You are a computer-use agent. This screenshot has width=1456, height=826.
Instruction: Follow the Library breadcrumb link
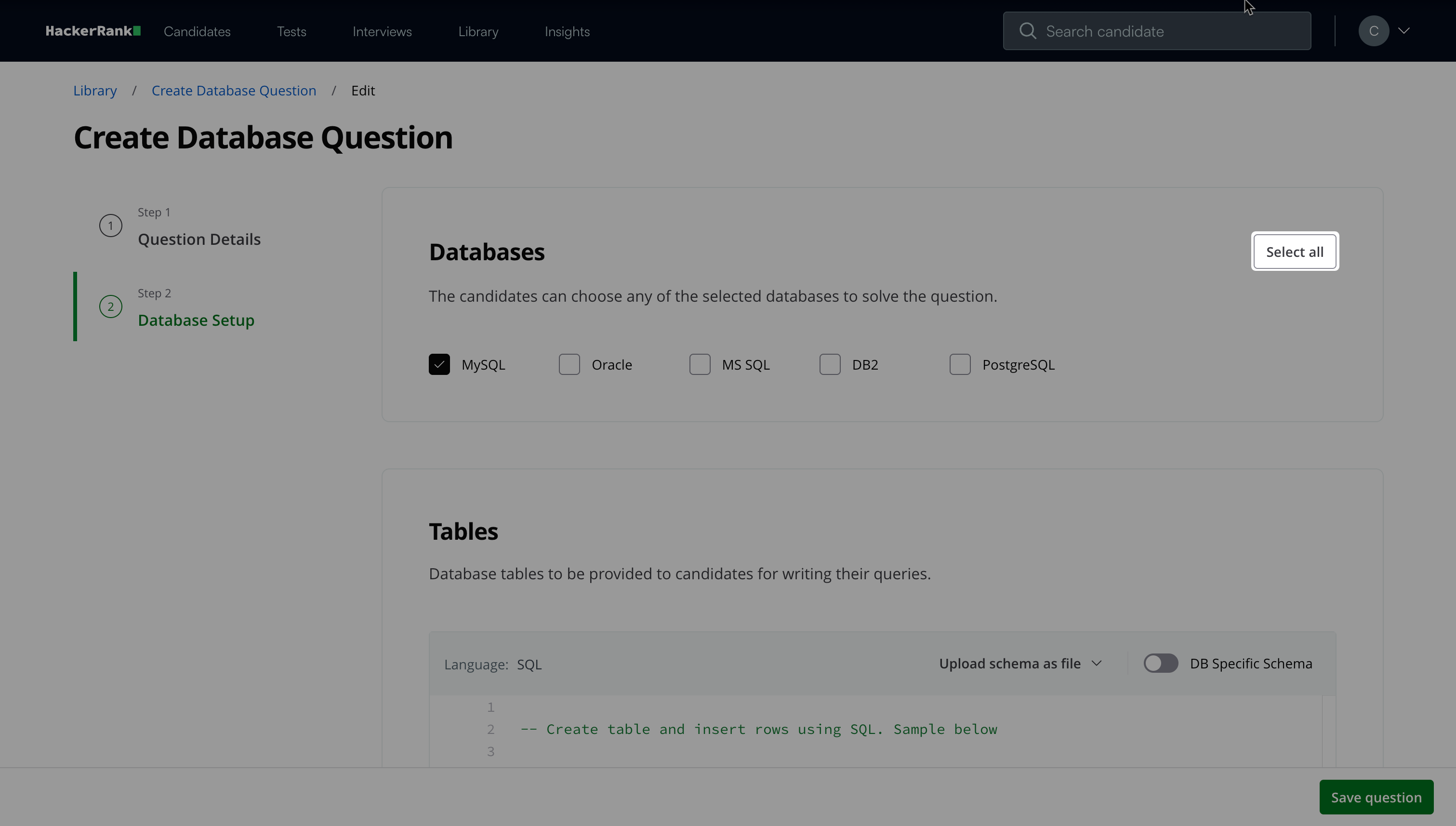[95, 91]
